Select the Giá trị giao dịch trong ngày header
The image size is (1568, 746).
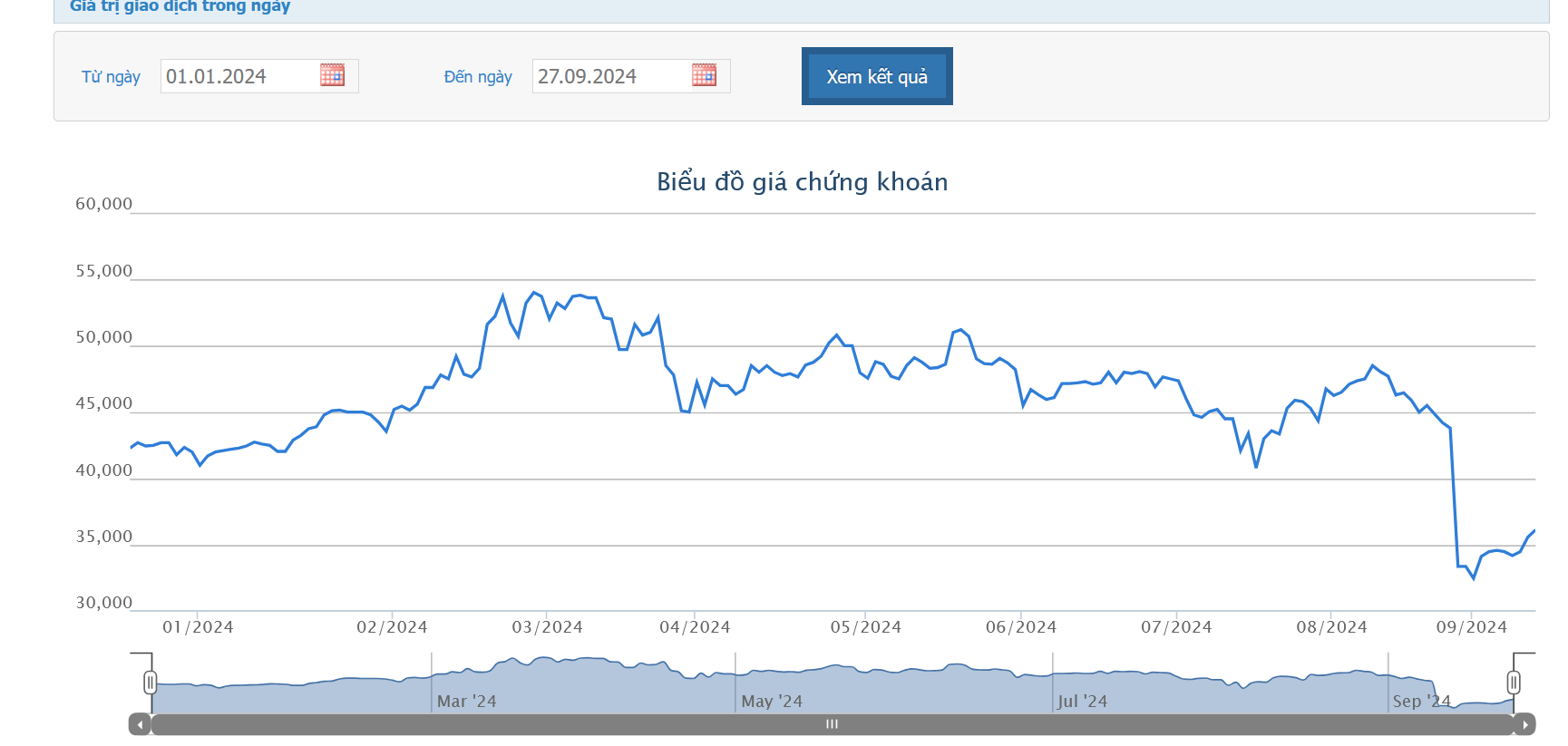(180, 6)
